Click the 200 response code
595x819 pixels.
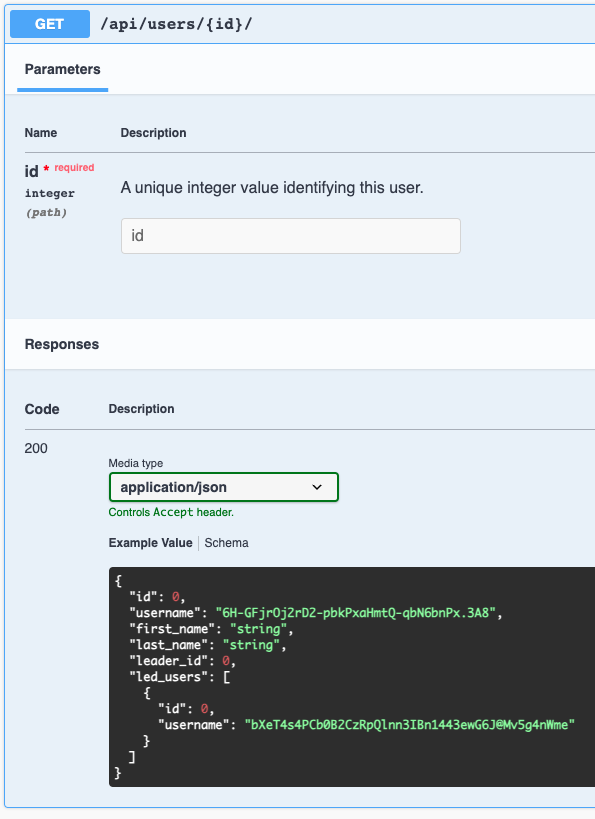coord(36,448)
